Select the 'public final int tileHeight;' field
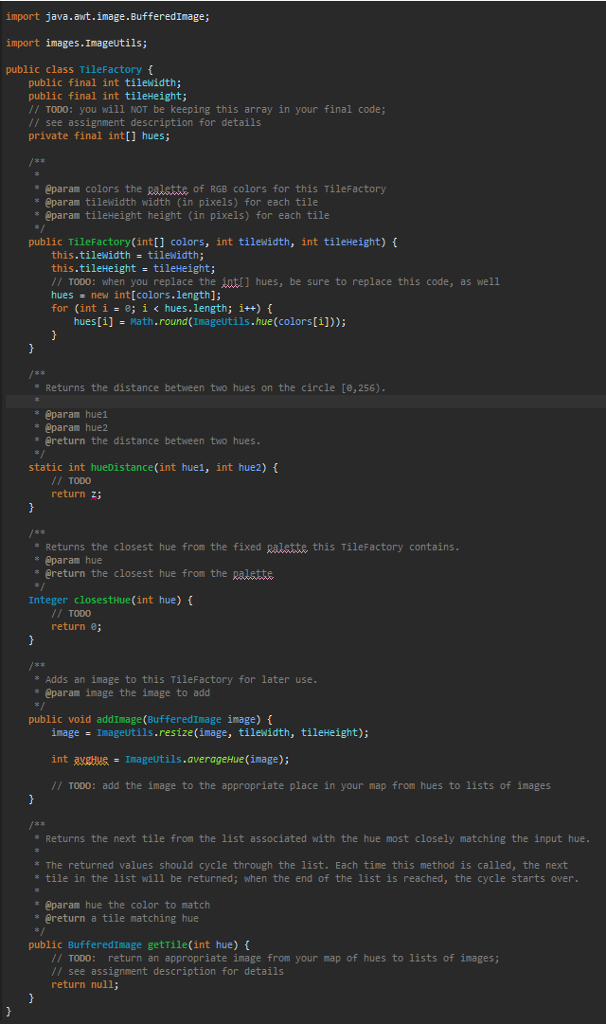Viewport: 606px width, 1024px height. point(108,96)
